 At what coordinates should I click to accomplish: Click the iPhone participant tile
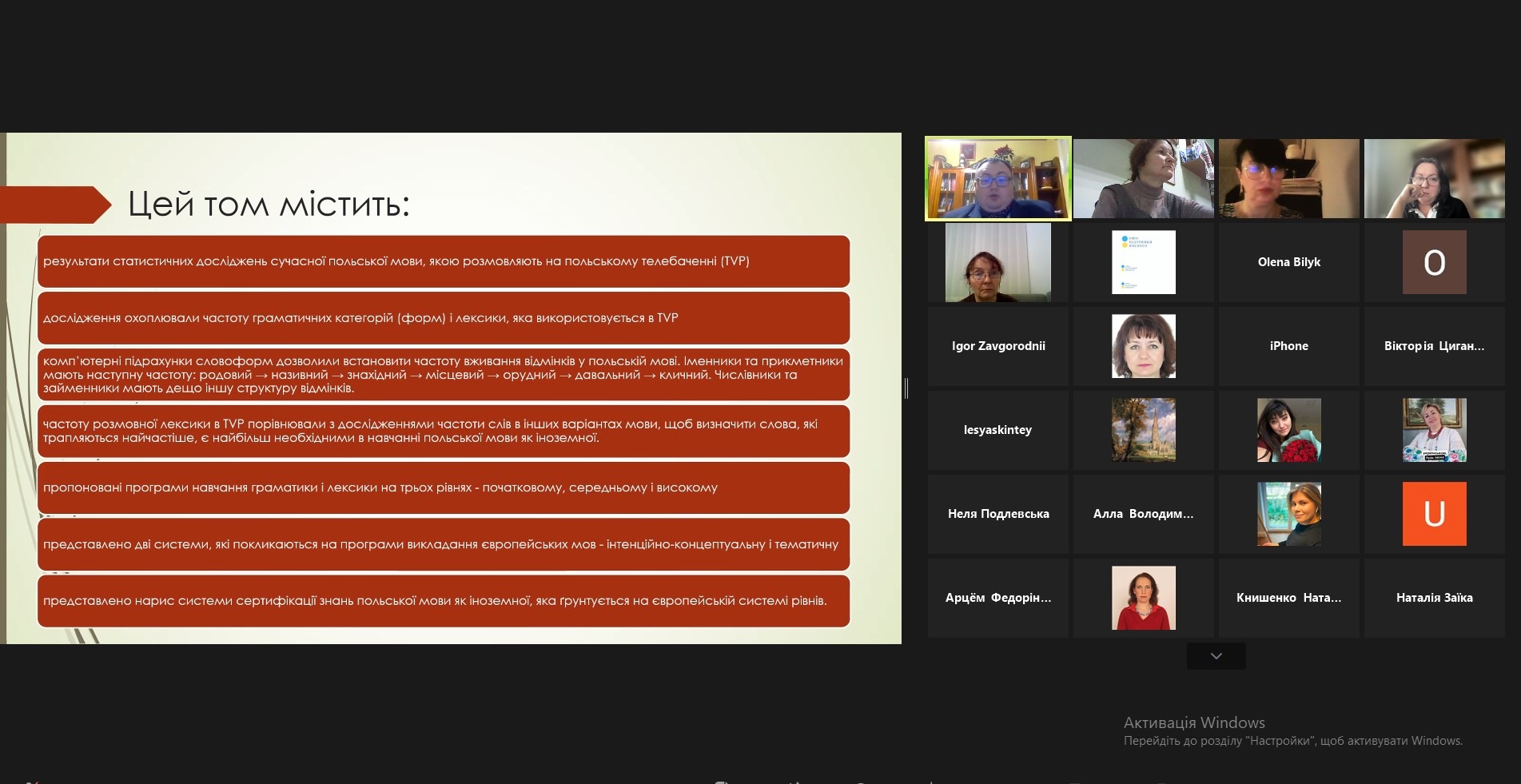tap(1288, 346)
